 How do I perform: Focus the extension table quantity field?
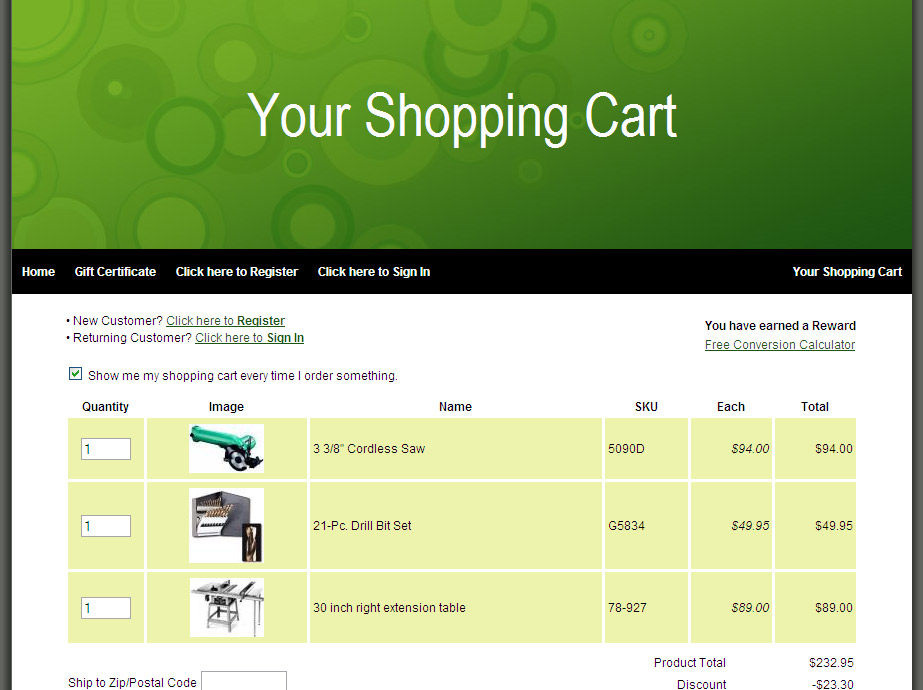pos(106,608)
